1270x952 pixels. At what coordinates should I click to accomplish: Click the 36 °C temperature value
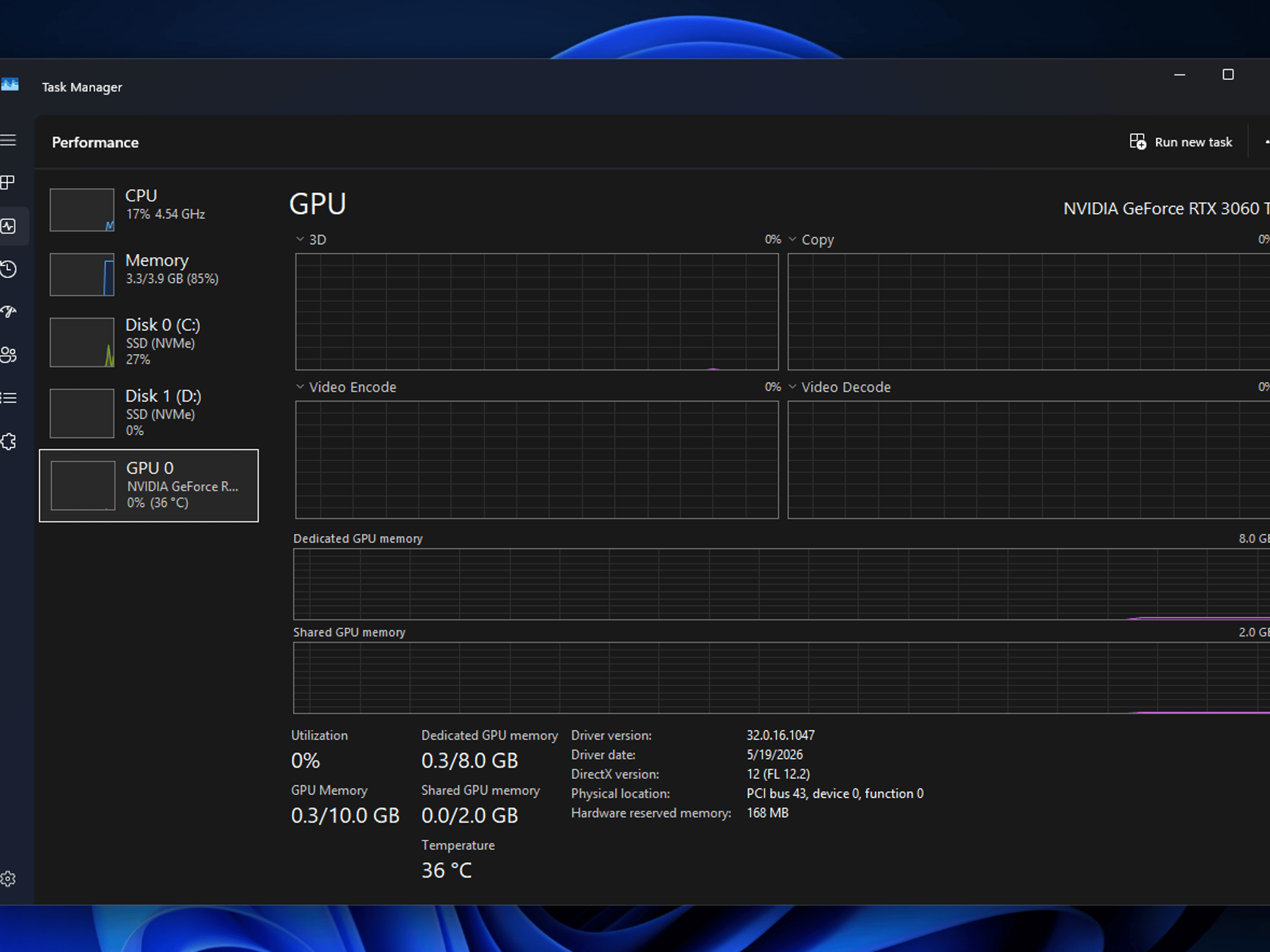click(446, 870)
